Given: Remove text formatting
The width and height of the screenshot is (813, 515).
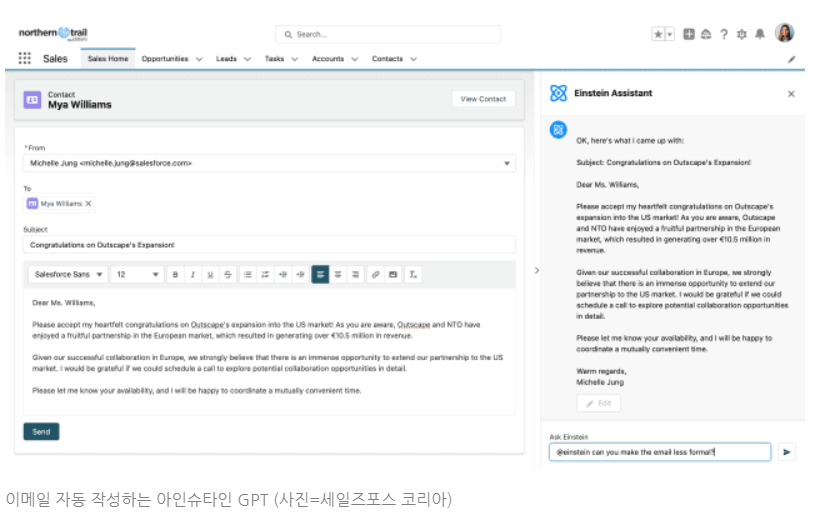Looking at the screenshot, I should pos(413,274).
